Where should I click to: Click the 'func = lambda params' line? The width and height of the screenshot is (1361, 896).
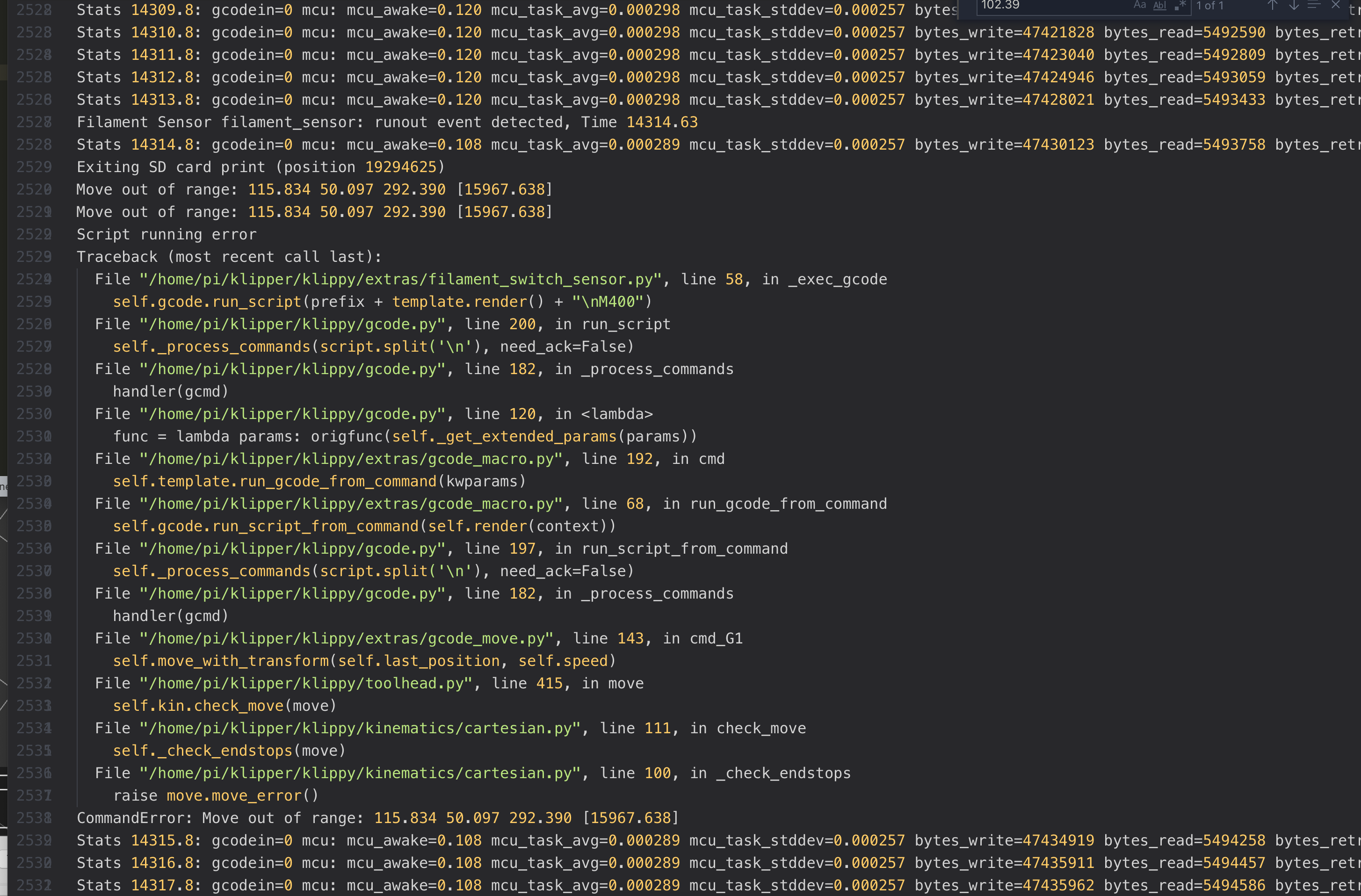[405, 436]
